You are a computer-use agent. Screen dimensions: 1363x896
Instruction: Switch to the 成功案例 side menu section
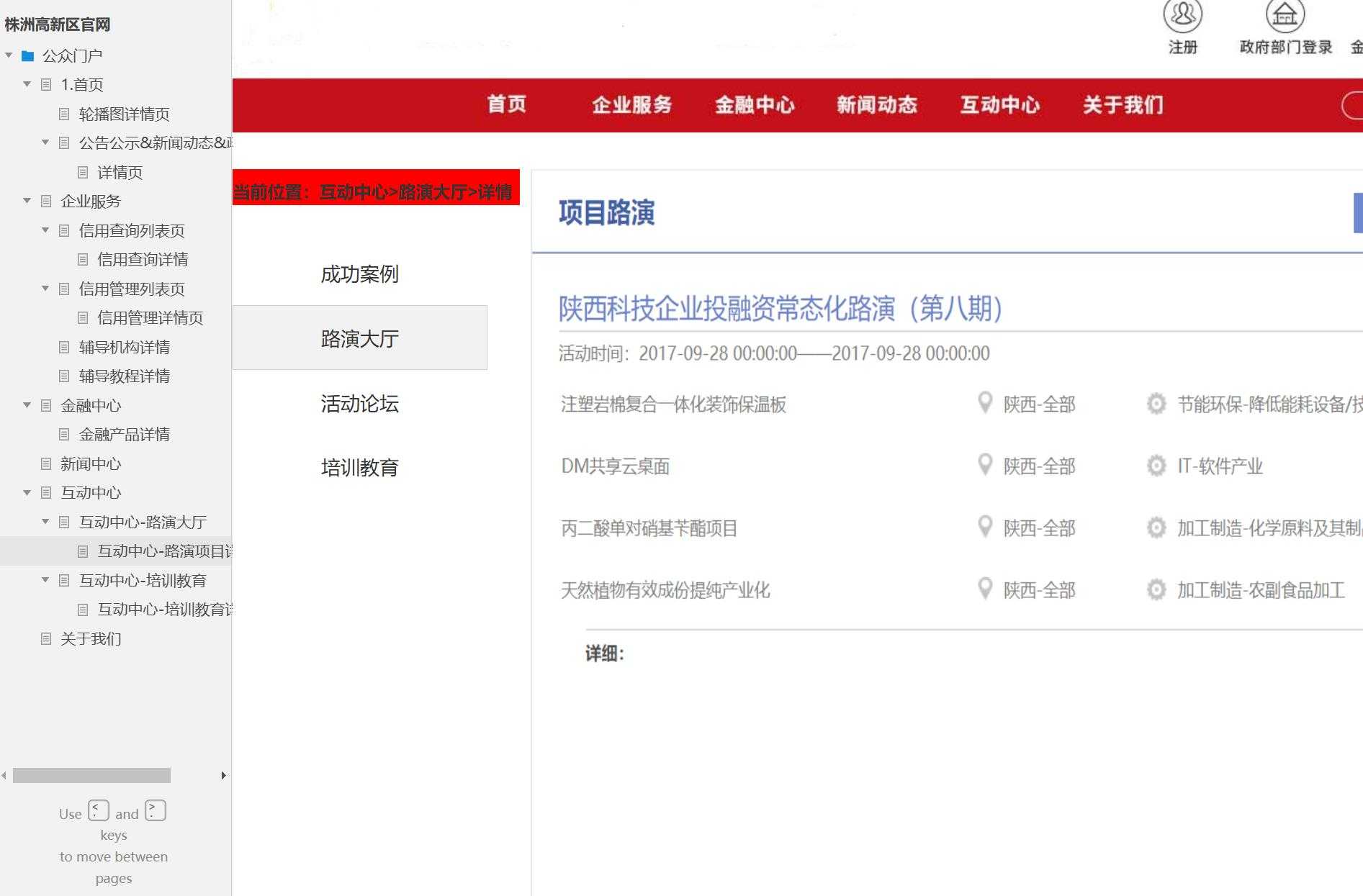pyautogui.click(x=360, y=274)
